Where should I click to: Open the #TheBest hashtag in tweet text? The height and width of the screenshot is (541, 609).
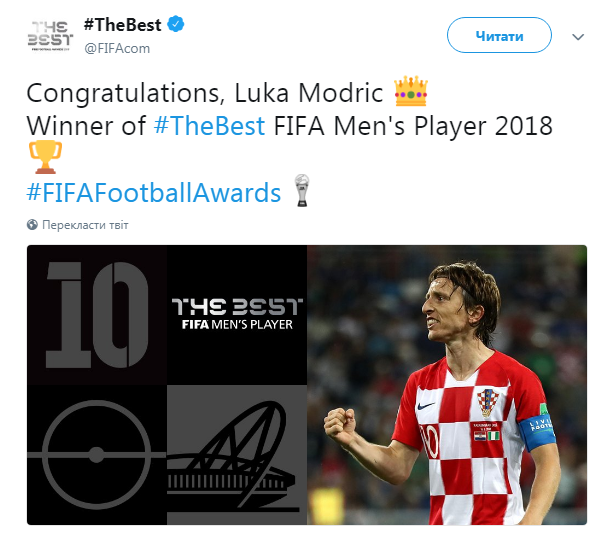[210, 127]
